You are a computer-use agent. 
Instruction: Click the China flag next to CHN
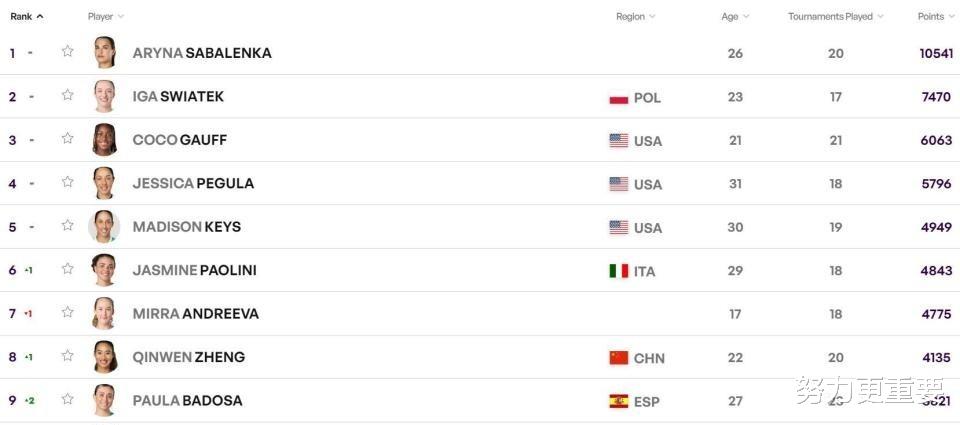[x=618, y=358]
